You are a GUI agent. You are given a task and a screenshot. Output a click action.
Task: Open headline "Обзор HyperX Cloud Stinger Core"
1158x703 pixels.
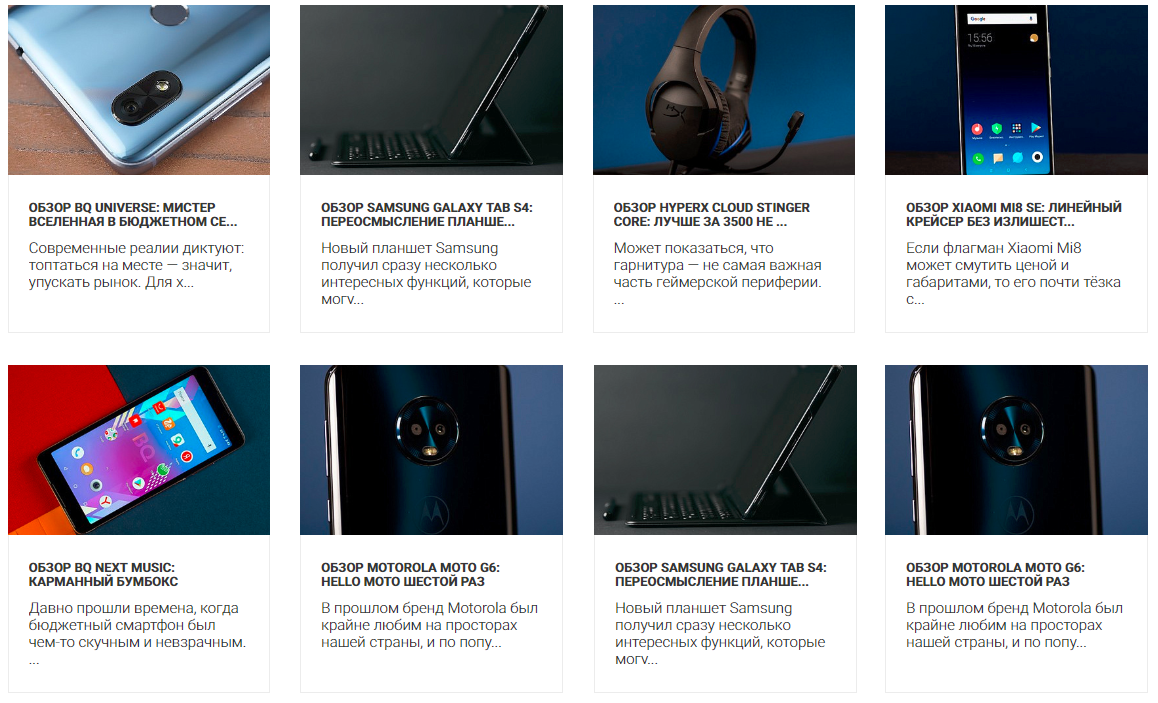[712, 214]
